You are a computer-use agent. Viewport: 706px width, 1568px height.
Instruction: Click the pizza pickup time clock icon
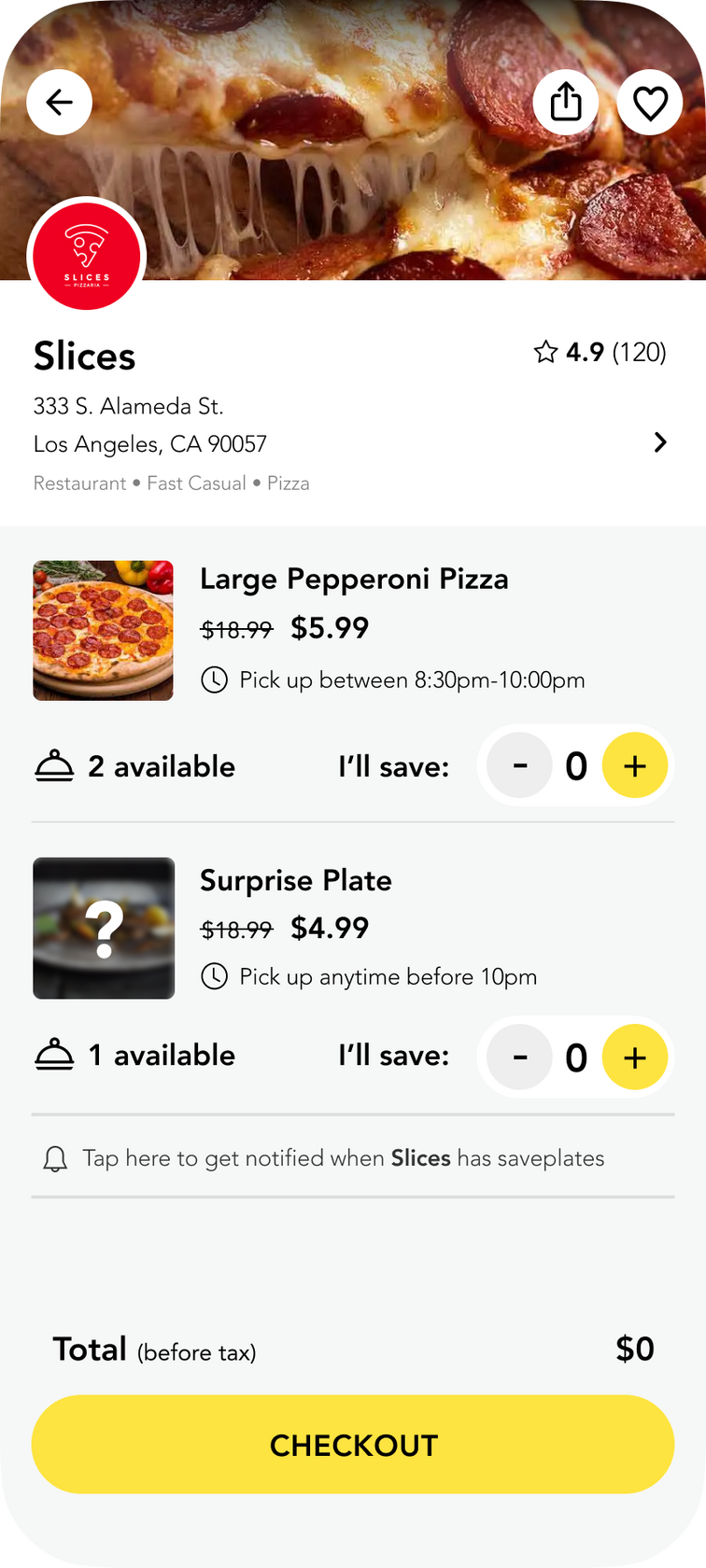(x=215, y=679)
